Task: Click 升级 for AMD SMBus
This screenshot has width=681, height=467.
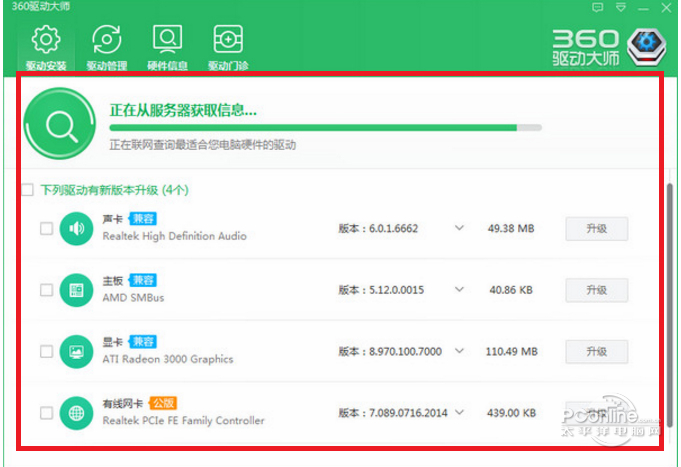Action: [x=597, y=290]
